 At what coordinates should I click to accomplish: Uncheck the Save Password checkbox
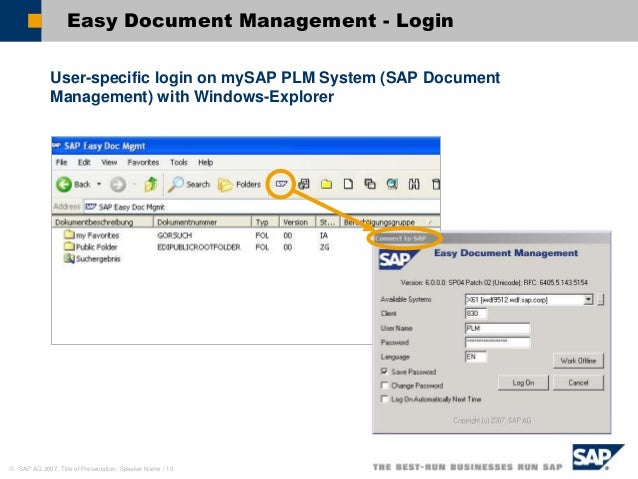[384, 372]
